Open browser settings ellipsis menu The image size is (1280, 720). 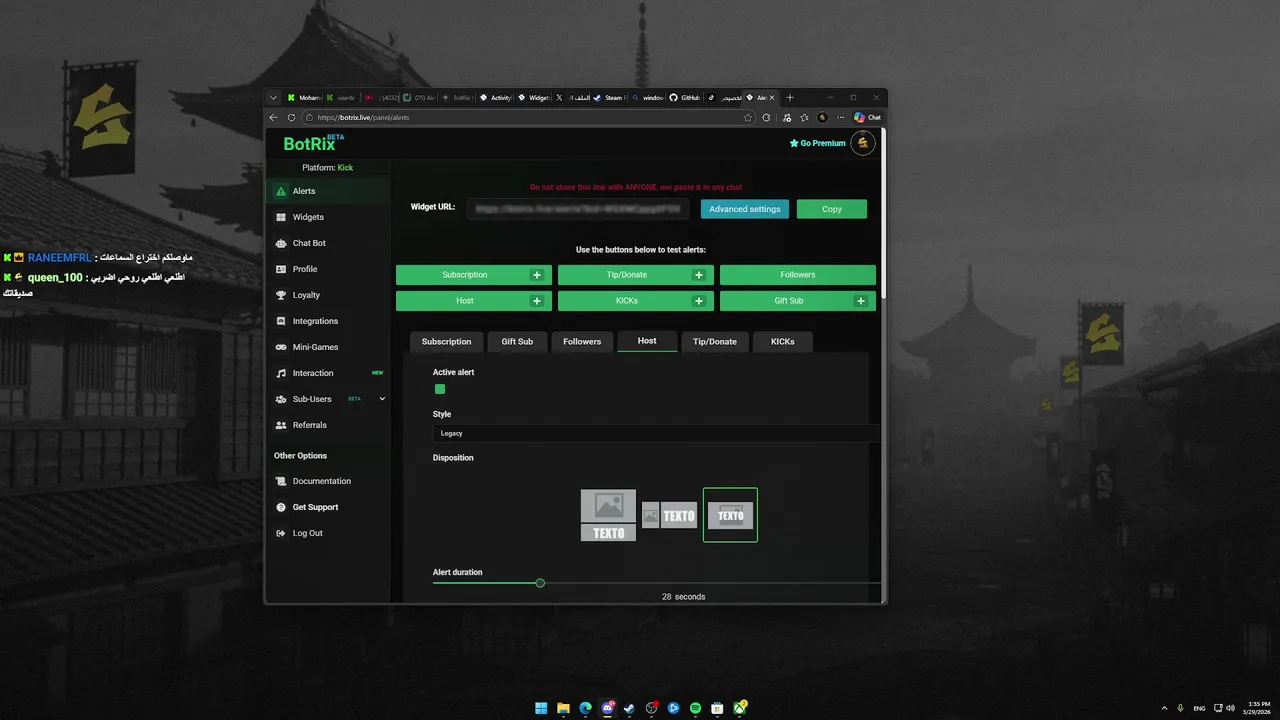click(x=840, y=117)
